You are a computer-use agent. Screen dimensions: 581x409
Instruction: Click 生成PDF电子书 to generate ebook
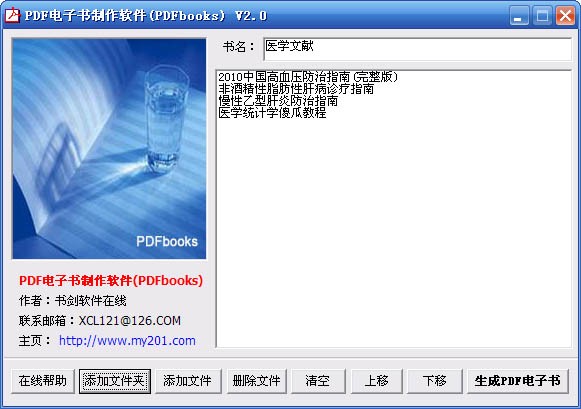[x=518, y=381]
